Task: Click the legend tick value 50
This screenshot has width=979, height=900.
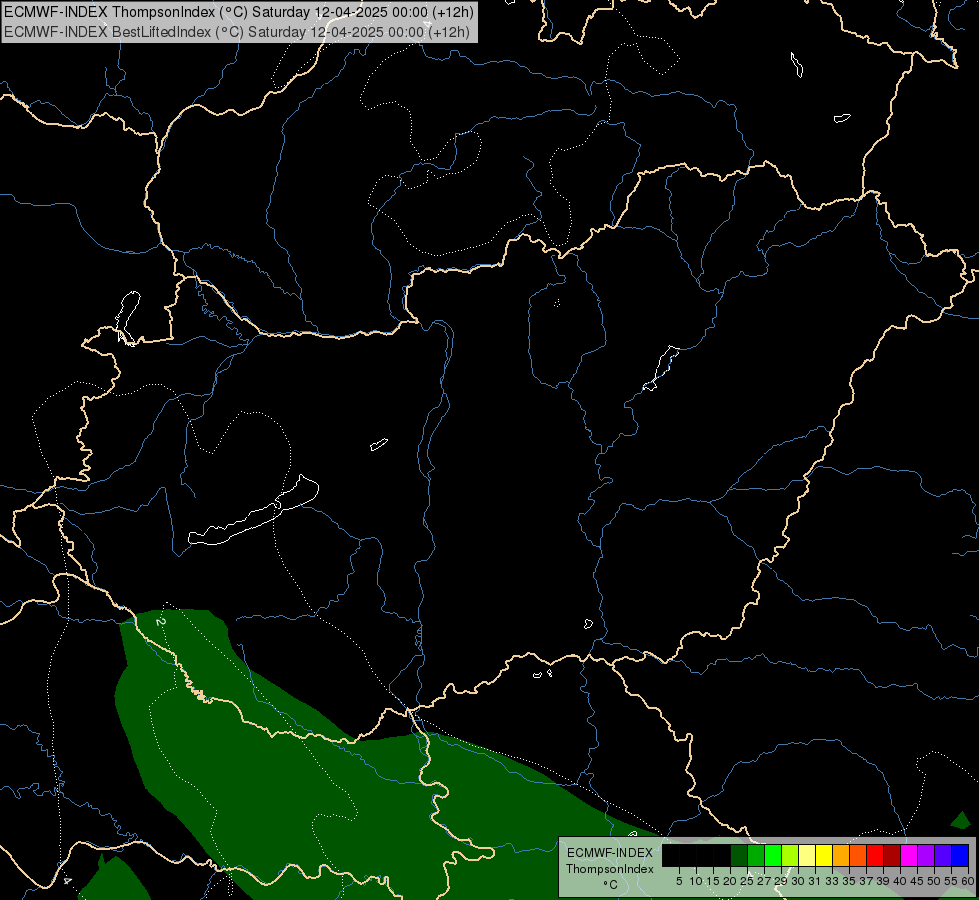Action: coord(934,881)
